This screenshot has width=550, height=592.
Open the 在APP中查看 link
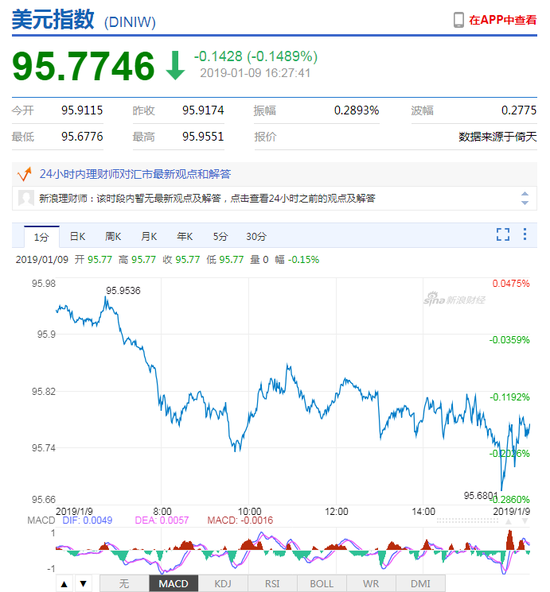pos(502,20)
